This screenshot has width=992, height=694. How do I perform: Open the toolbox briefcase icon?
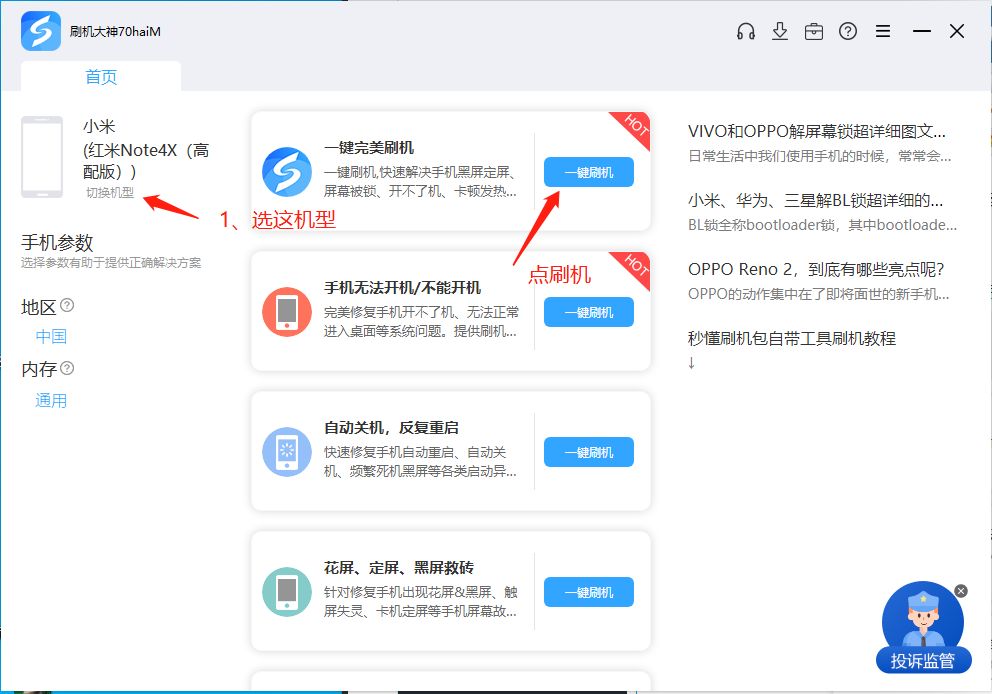814,31
